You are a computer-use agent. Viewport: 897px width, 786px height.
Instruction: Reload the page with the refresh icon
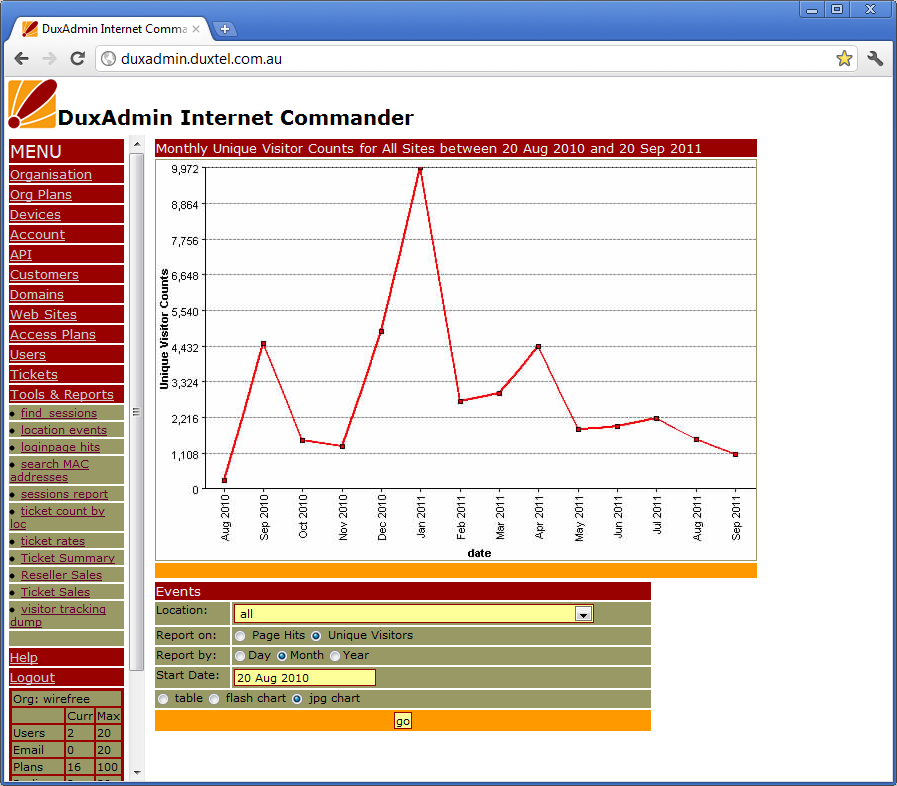click(78, 58)
